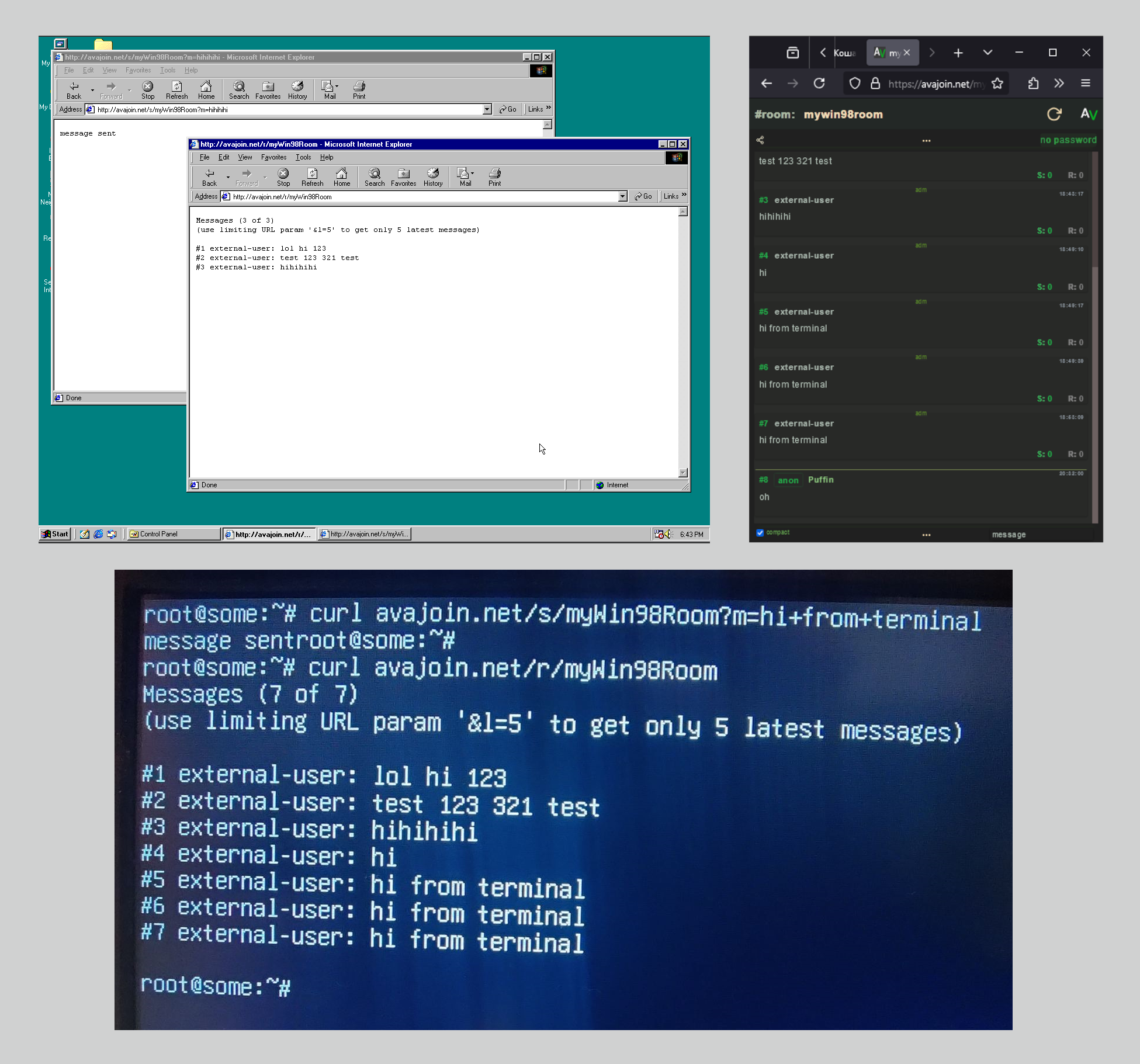Click front IE address field
1140x1064 pixels.
click(424, 196)
